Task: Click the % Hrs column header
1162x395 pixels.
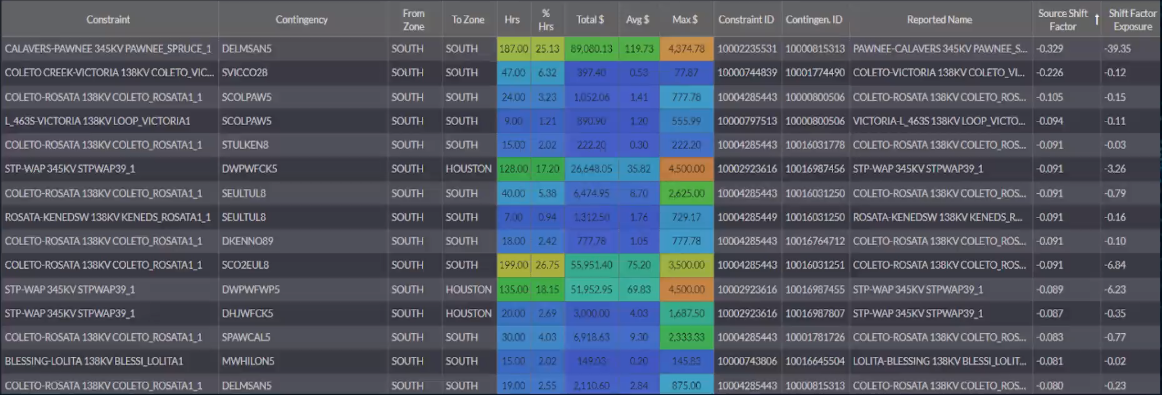Action: [547, 19]
